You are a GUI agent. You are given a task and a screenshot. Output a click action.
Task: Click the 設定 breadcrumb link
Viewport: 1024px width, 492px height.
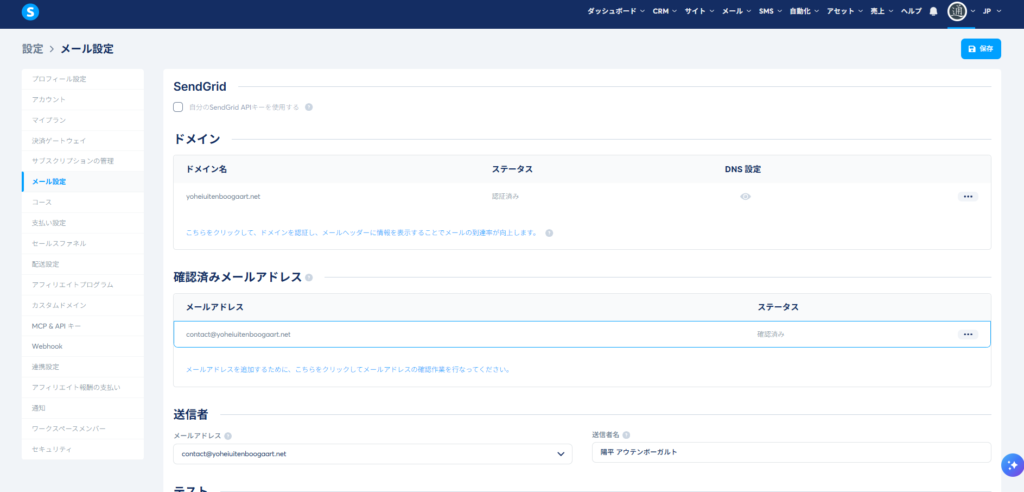(32, 49)
